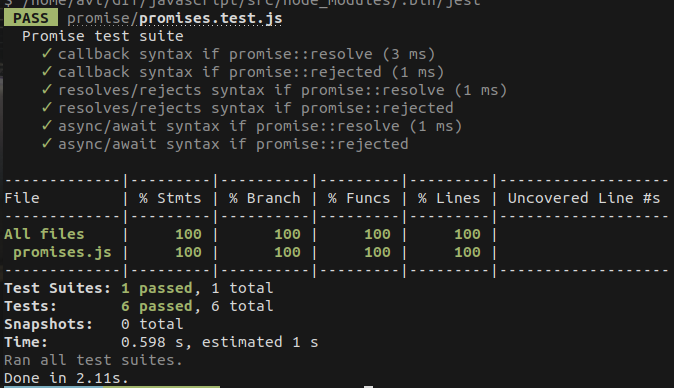This screenshot has width=674, height=388.
Task: Click the 'Tests:' label
Action: pyautogui.click(x=31, y=306)
